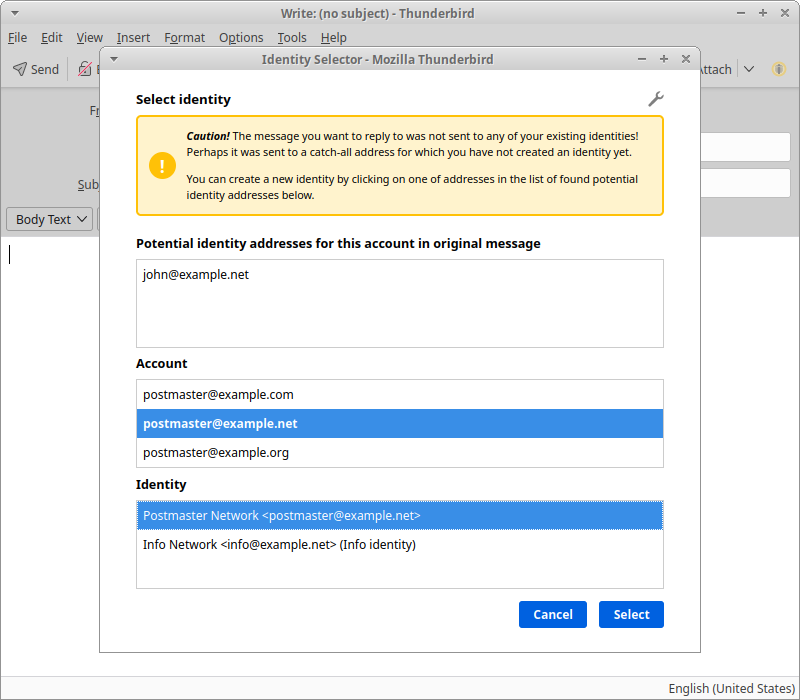Click the yellow caution exclamation icon
The height and width of the screenshot is (700, 800).
coord(162,166)
